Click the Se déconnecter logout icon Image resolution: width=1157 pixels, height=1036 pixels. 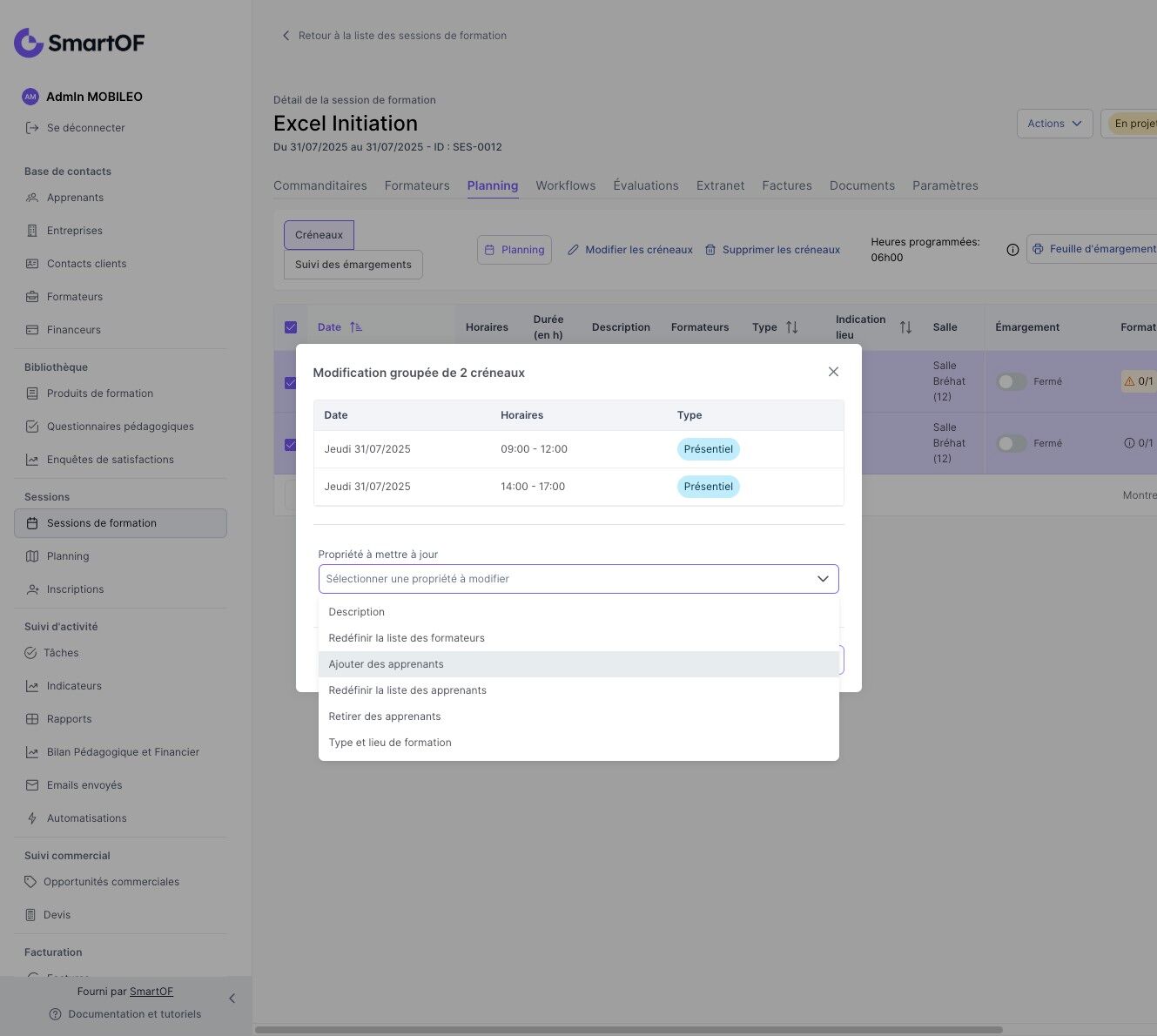(x=32, y=128)
